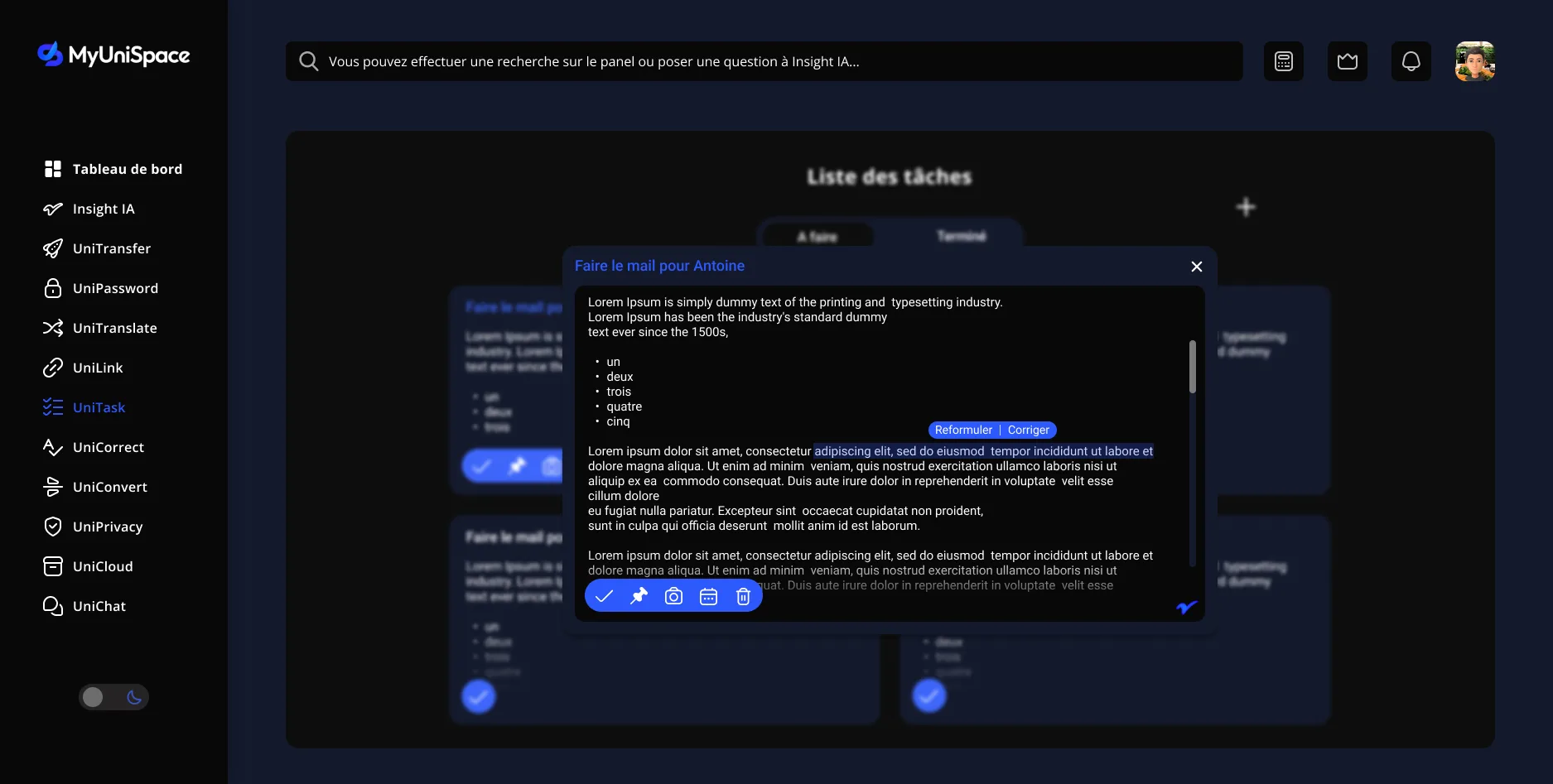The image size is (1553, 784).
Task: Open notifications bell
Action: coord(1411,61)
